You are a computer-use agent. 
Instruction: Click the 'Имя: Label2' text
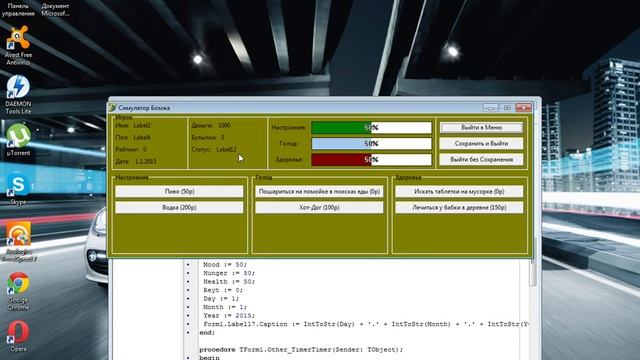[133, 125]
